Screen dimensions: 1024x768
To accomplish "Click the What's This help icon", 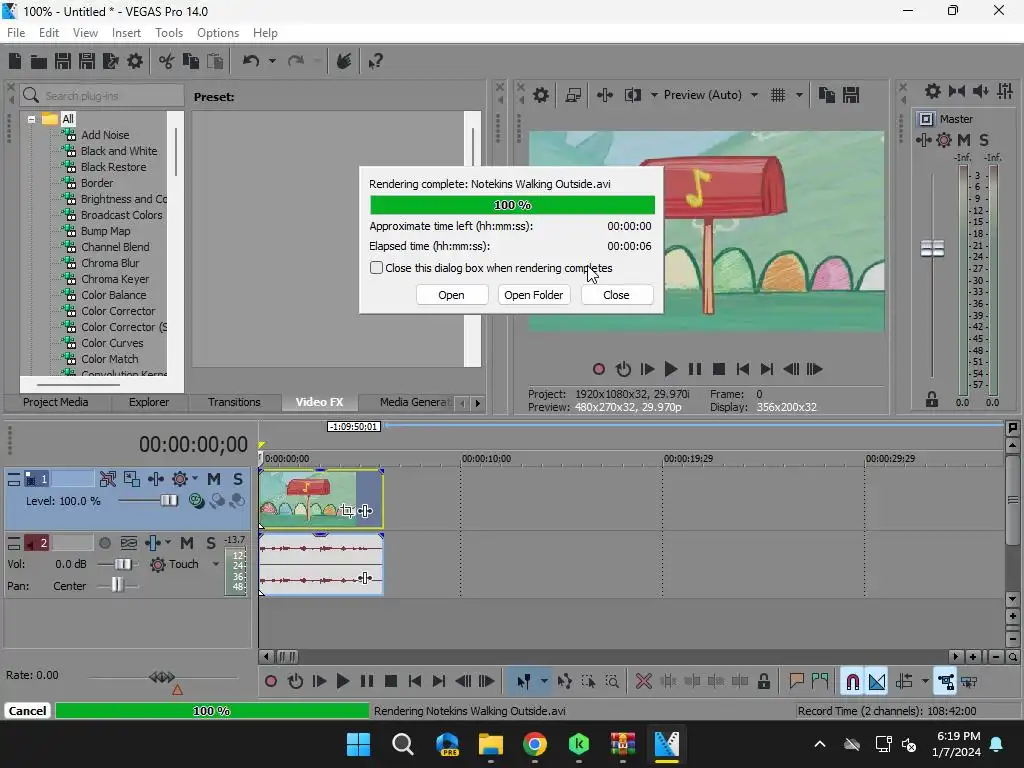I will pos(376,61).
